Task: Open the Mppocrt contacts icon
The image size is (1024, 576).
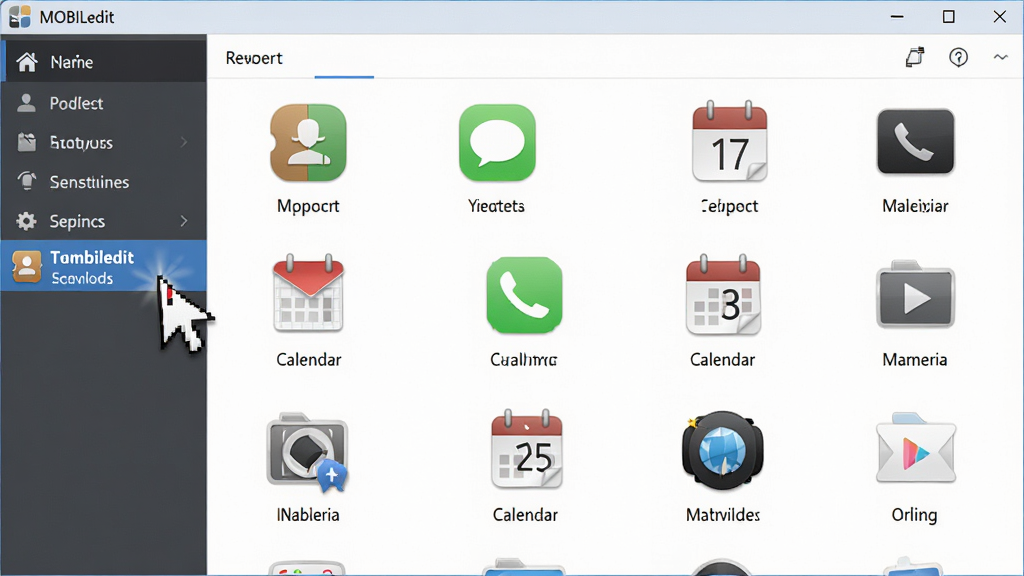Action: [308, 142]
